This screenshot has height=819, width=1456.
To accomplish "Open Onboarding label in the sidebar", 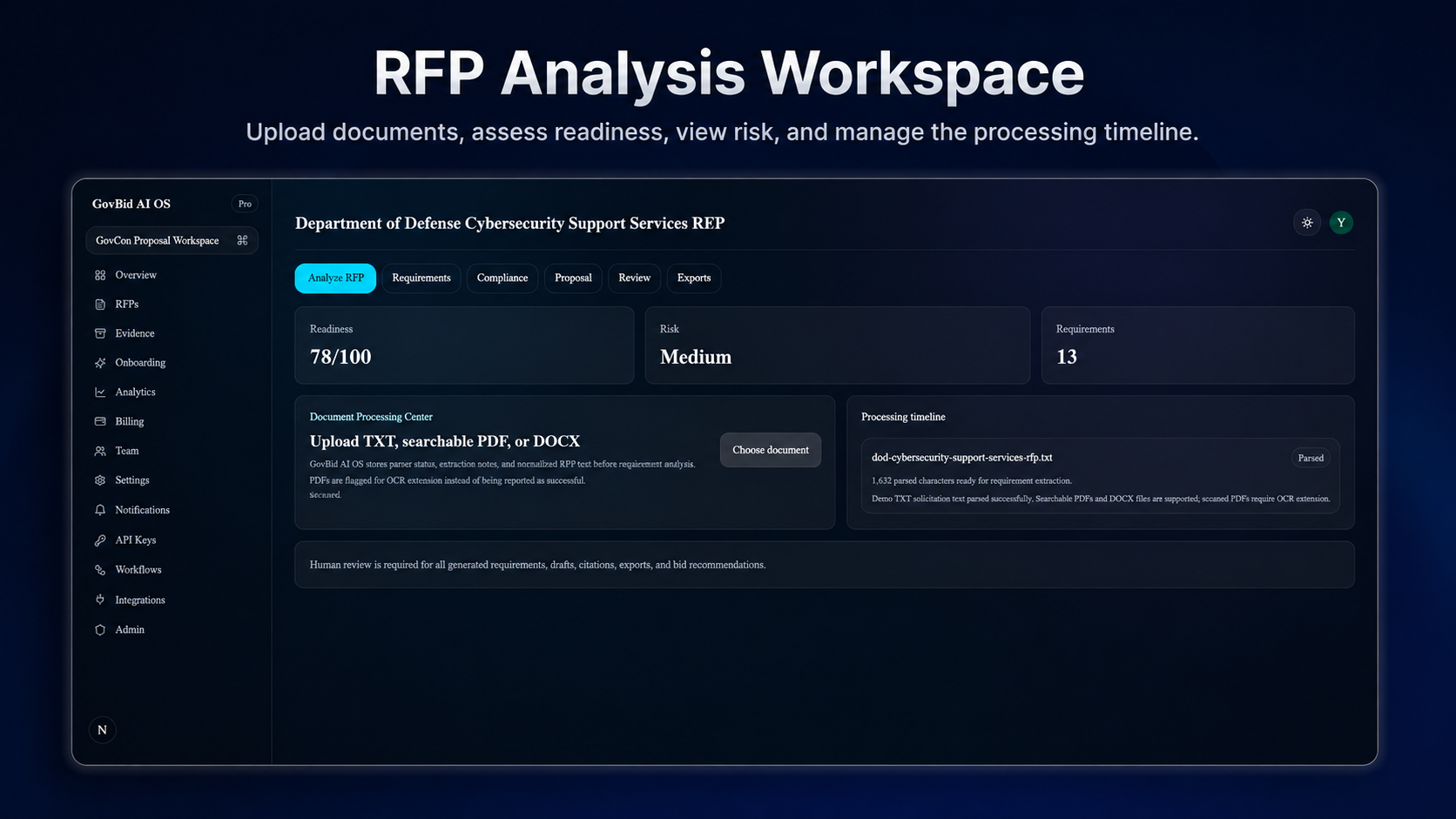I will coord(140,363).
